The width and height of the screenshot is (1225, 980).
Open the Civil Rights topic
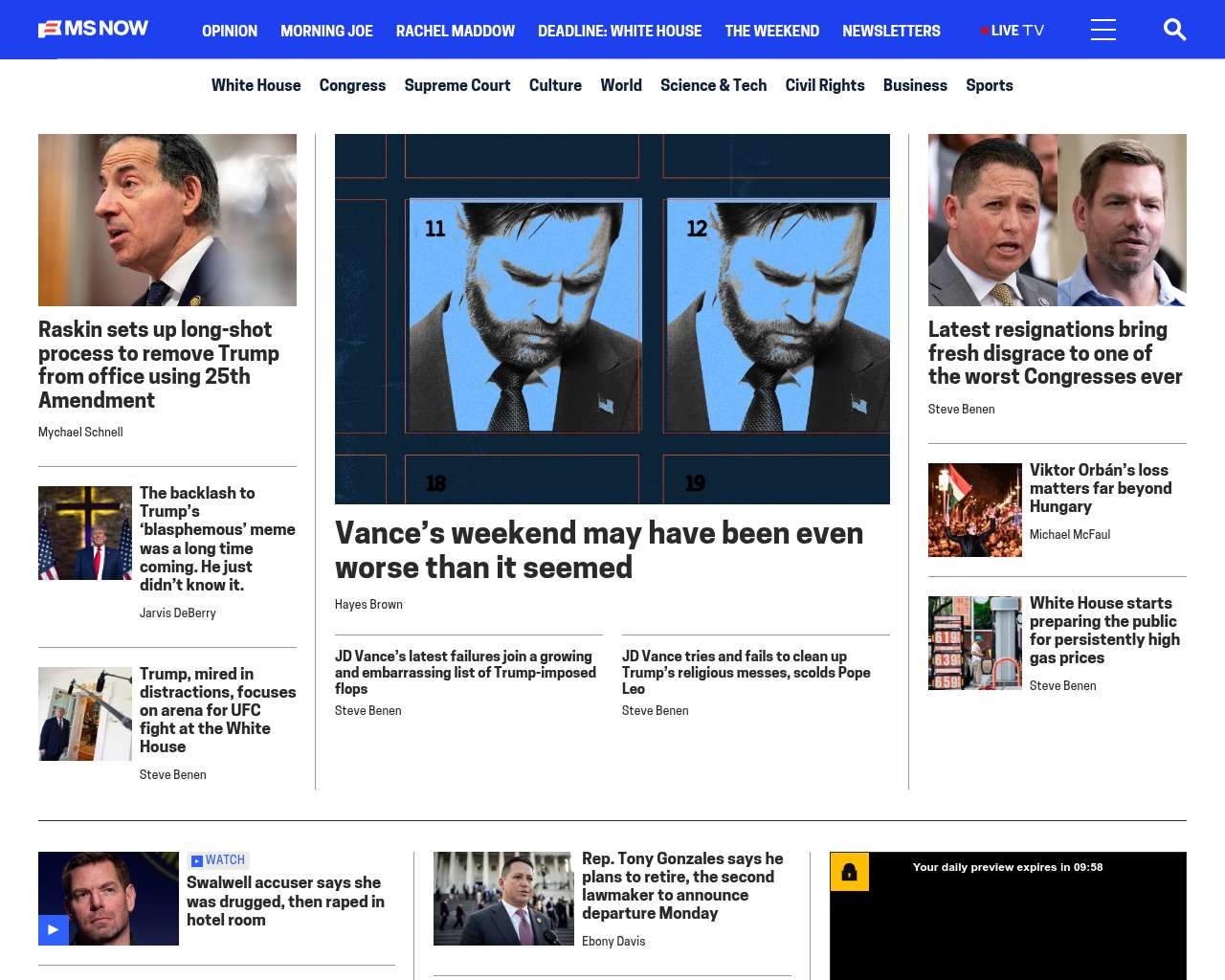pos(824,85)
